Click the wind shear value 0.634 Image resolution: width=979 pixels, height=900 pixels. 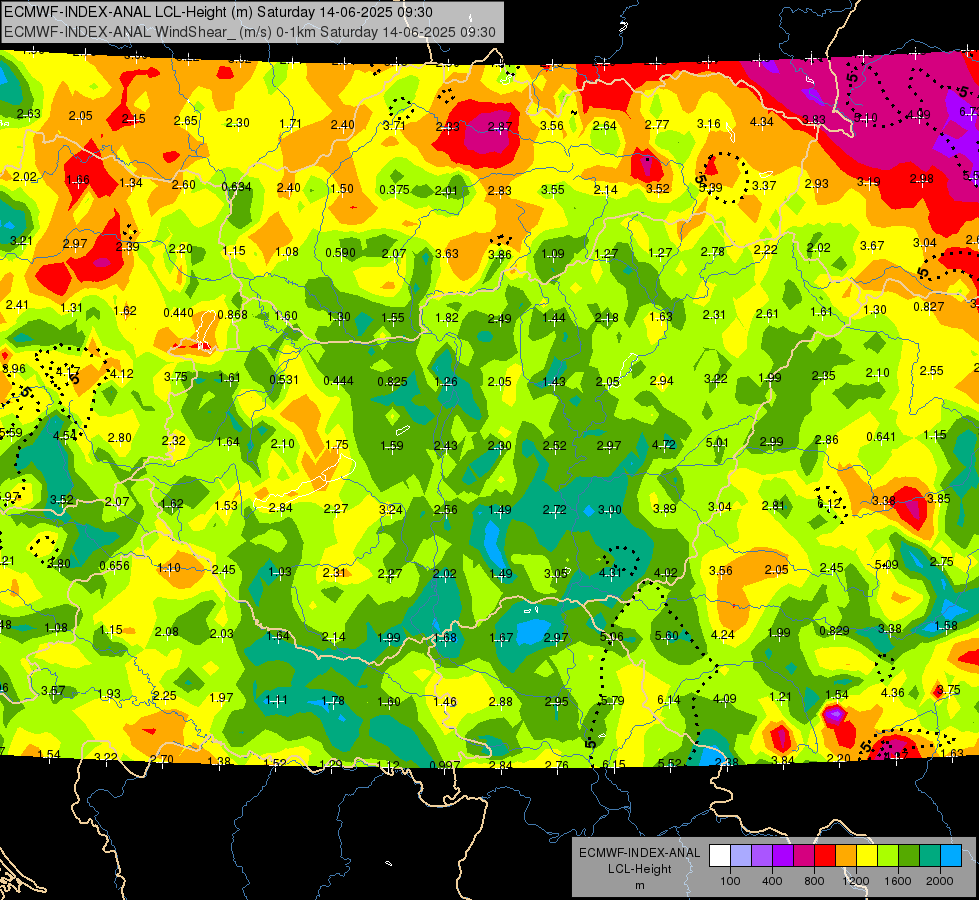pyautogui.click(x=237, y=186)
